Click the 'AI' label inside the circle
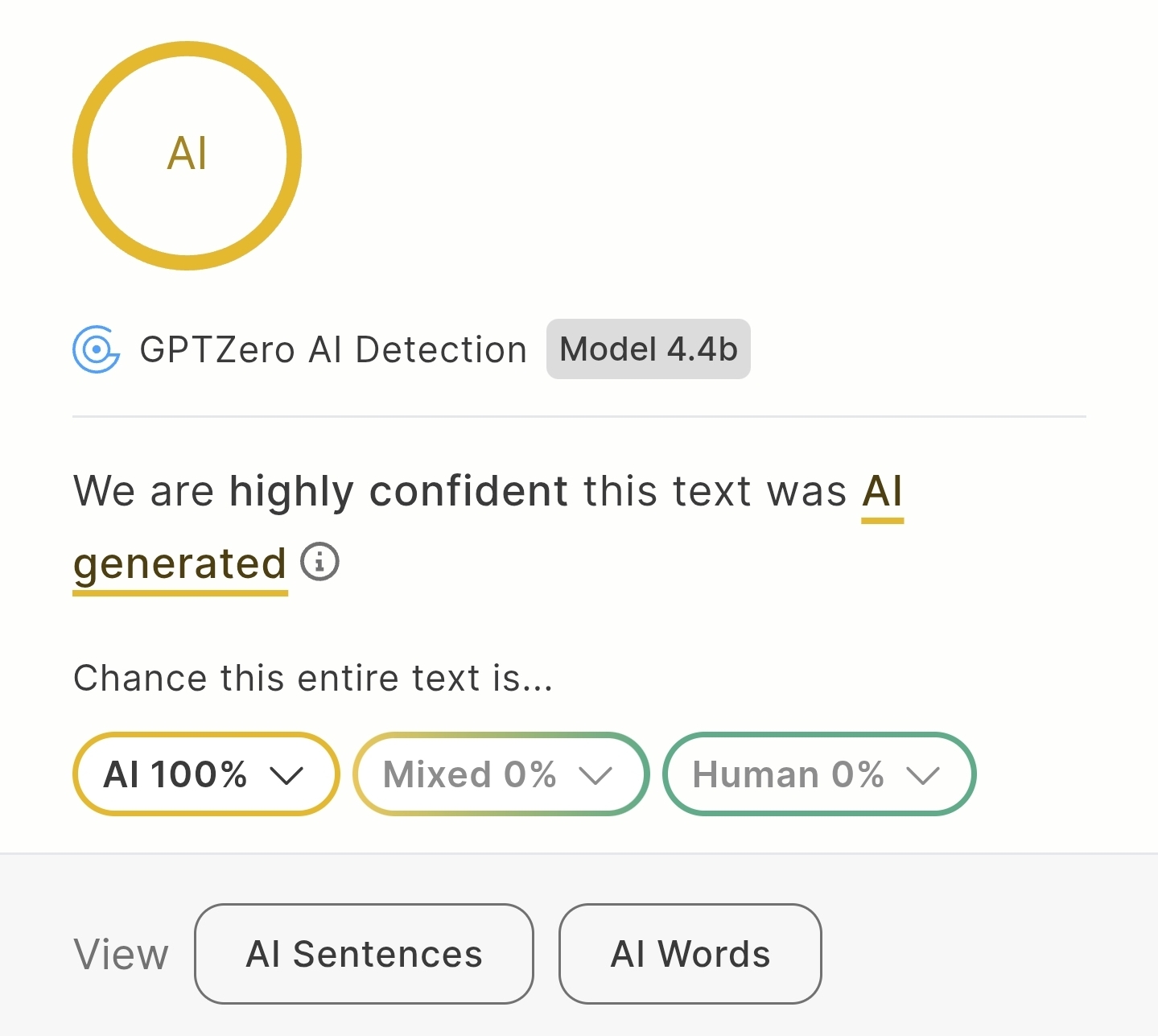 pyautogui.click(x=187, y=154)
